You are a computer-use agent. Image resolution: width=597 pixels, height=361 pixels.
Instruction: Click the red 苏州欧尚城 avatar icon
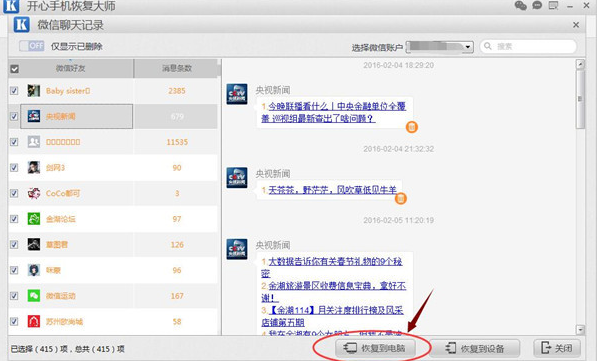[34, 321]
